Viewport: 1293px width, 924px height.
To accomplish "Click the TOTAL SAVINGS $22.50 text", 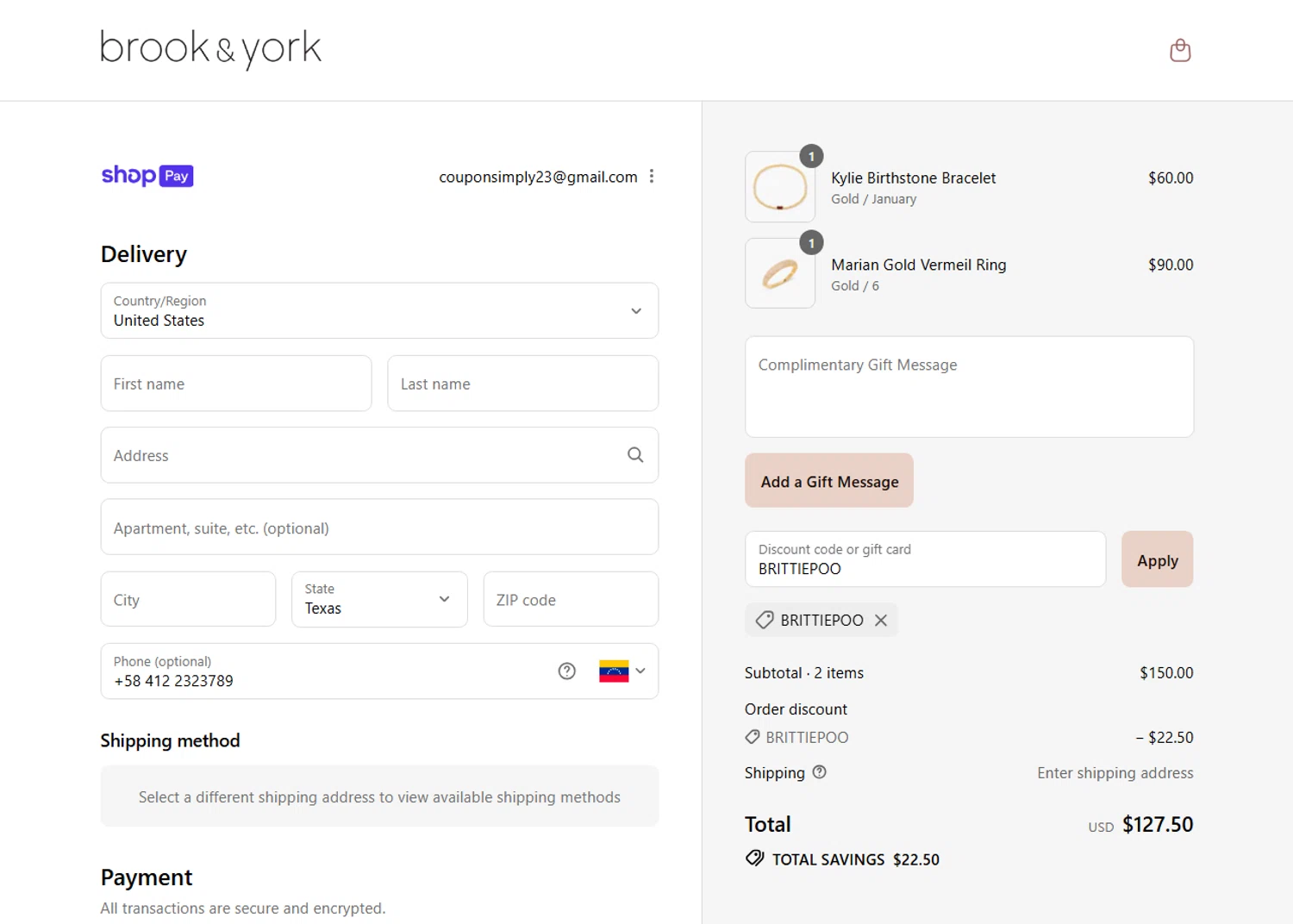I will [855, 859].
